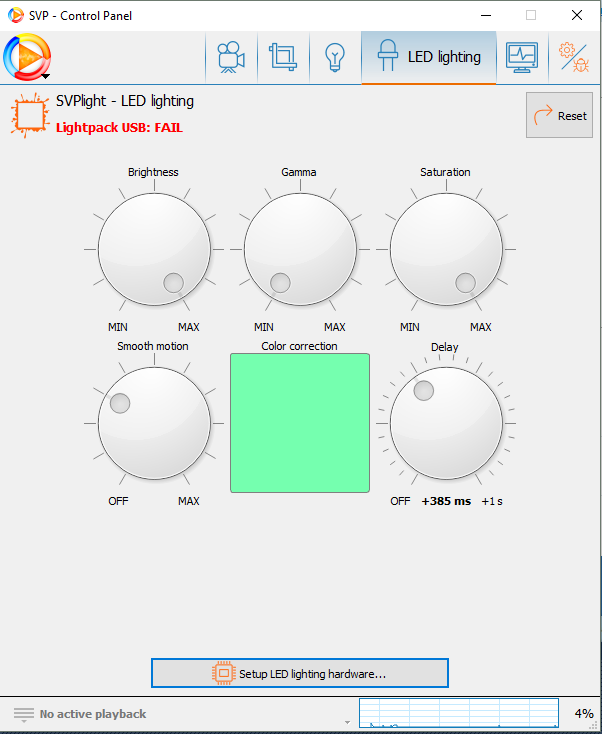
Task: Expand the small arrow beside CPU graph
Action: point(347,722)
